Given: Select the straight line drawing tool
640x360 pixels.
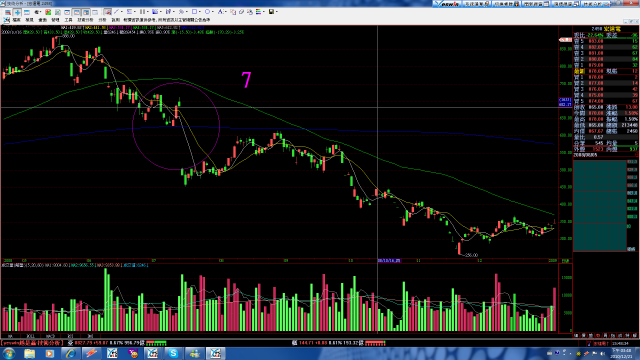Looking at the screenshot, I should pyautogui.click(x=116, y=12).
